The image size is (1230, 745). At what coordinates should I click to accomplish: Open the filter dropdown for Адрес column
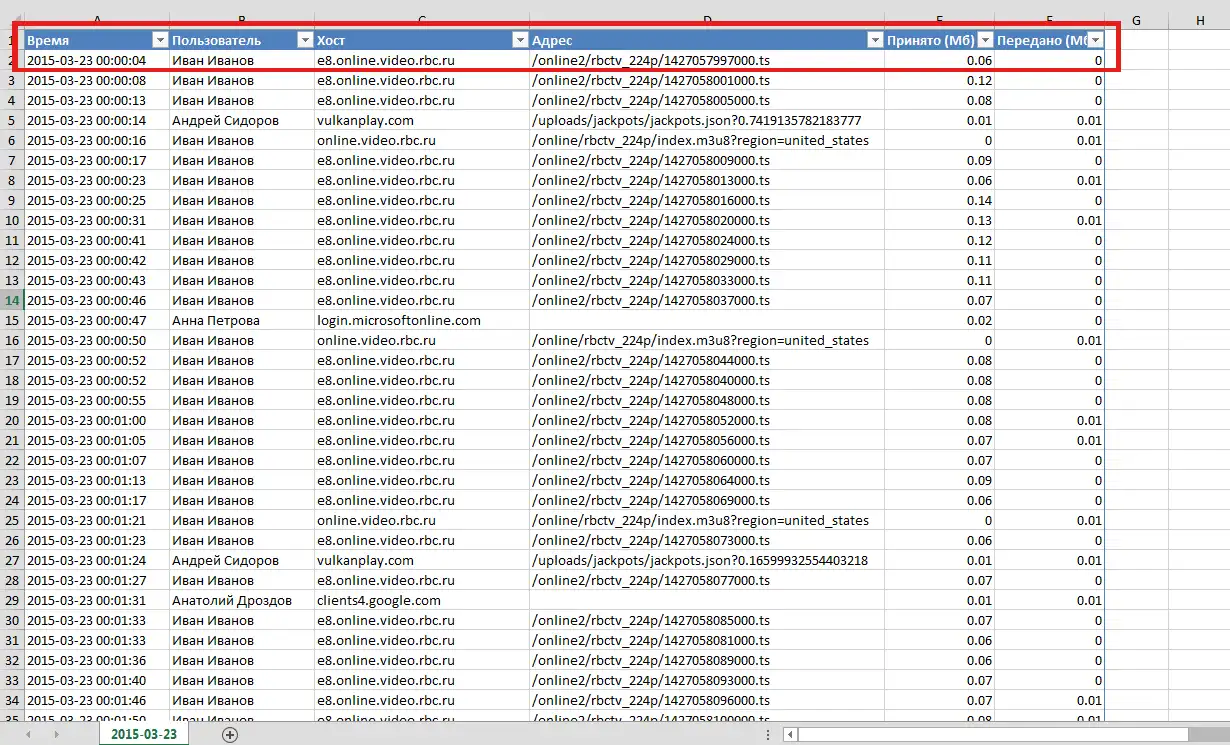(x=875, y=40)
